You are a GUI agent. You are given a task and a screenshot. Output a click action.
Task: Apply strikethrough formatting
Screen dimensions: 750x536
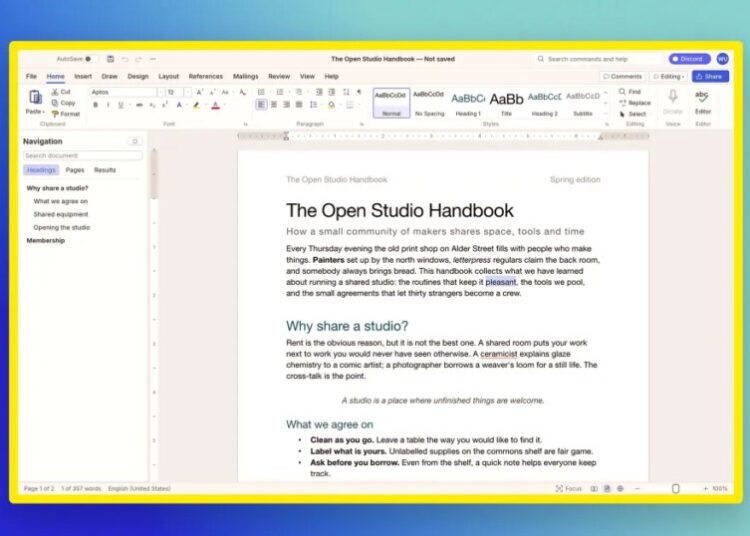[139, 105]
